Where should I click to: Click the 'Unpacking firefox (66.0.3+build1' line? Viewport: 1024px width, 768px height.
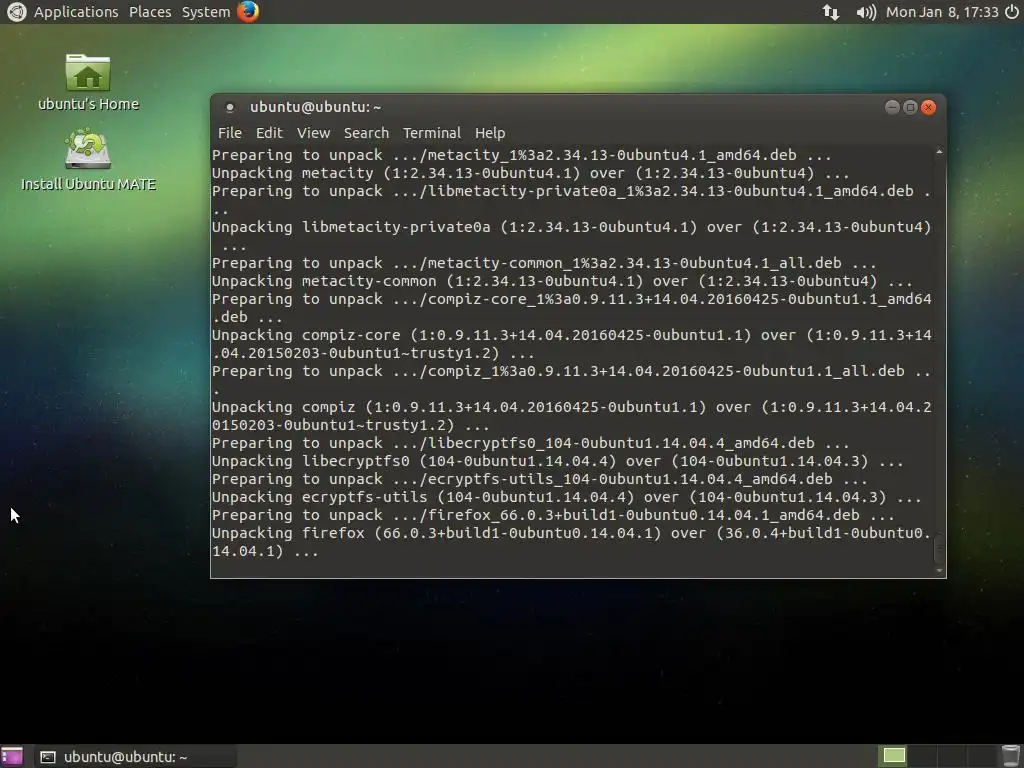[x=571, y=542]
